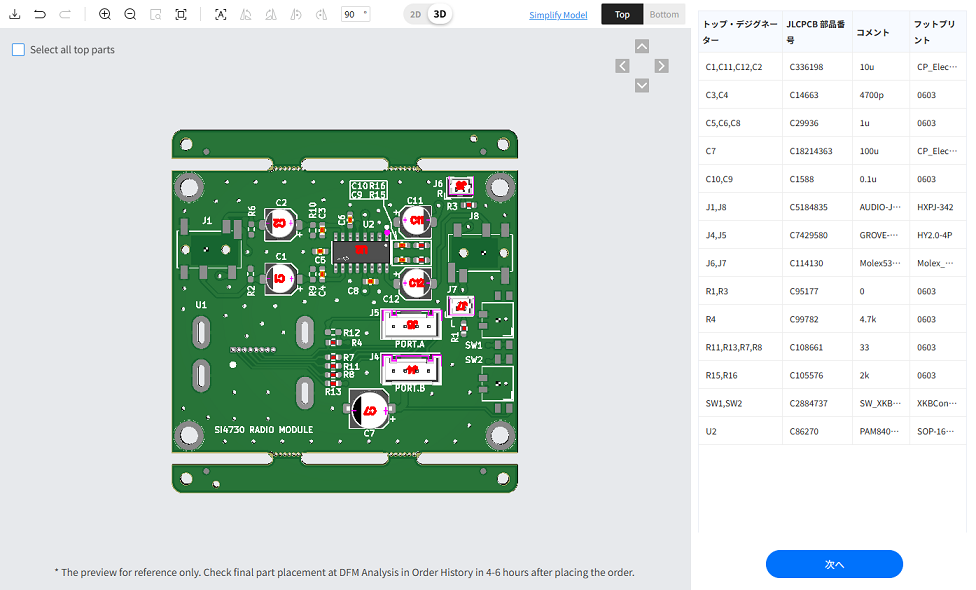
Task: Pan the board view up with the arrow
Action: pos(642,46)
